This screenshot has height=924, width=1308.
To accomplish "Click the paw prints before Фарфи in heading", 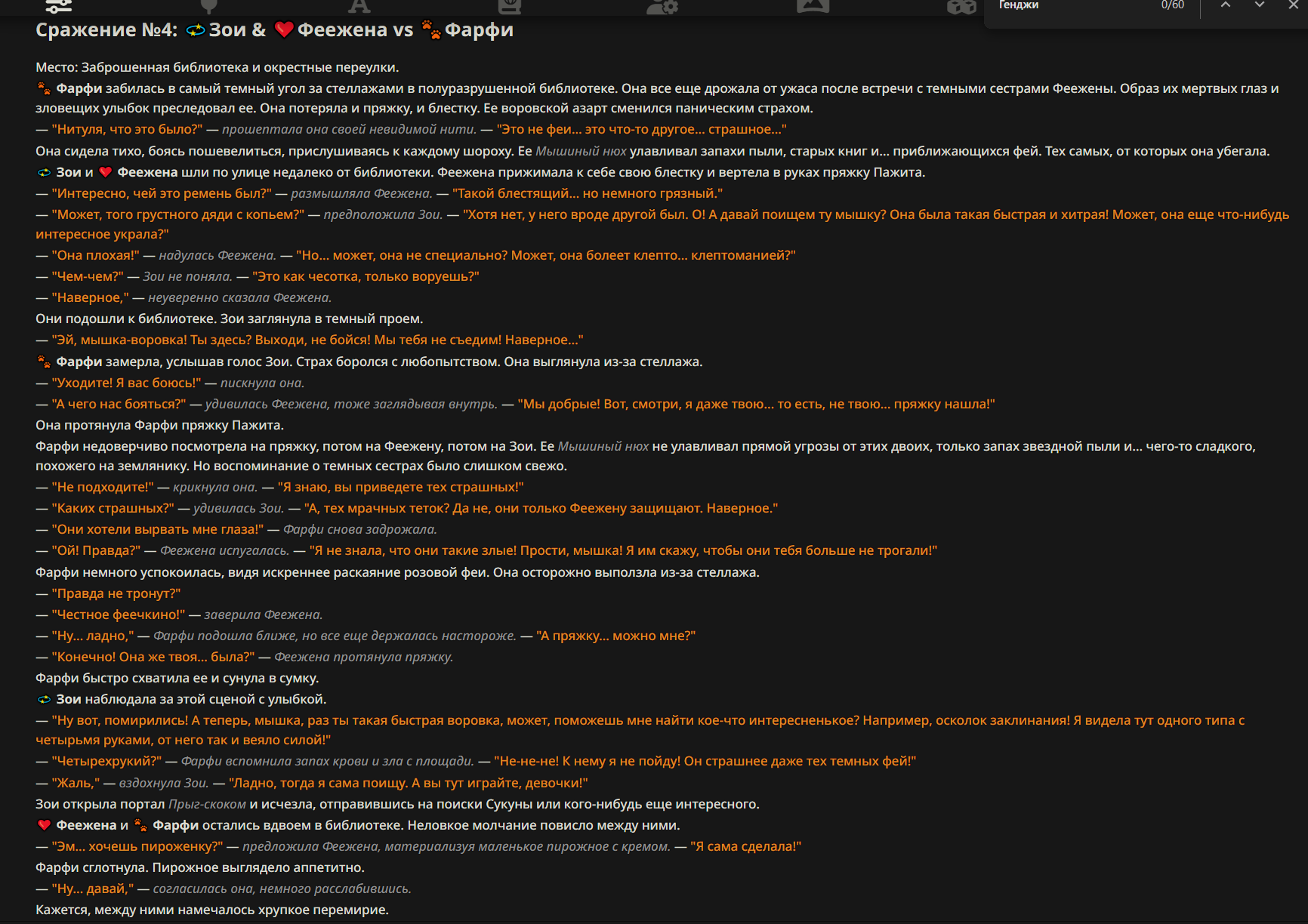I will [431, 30].
